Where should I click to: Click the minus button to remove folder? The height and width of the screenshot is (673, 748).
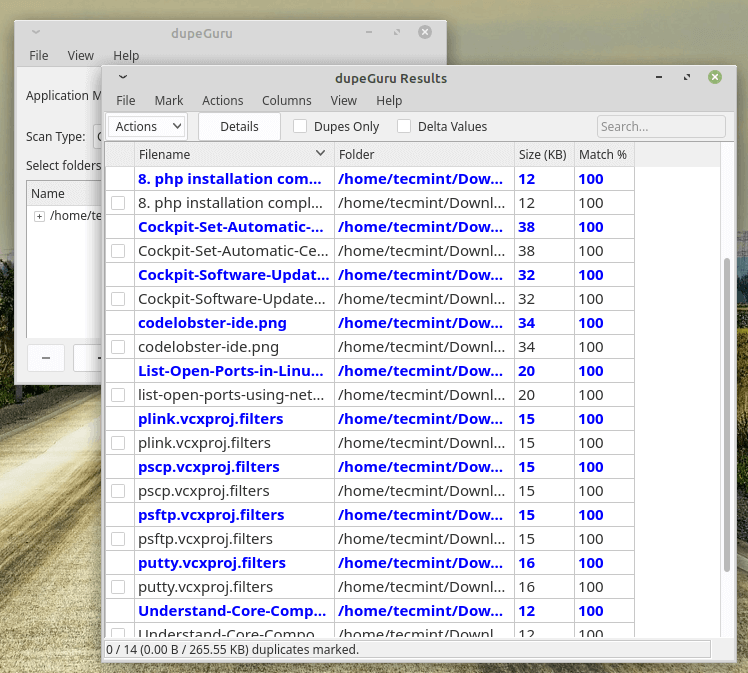(x=46, y=357)
